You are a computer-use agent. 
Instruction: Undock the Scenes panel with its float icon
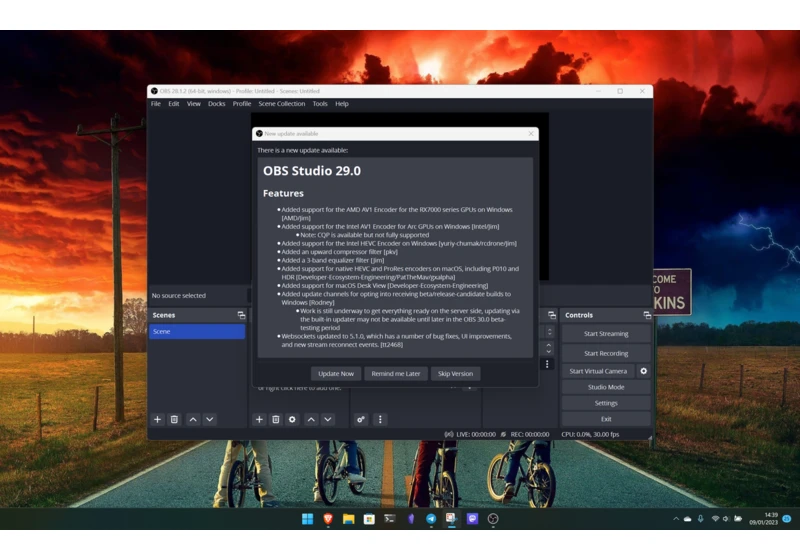[241, 315]
